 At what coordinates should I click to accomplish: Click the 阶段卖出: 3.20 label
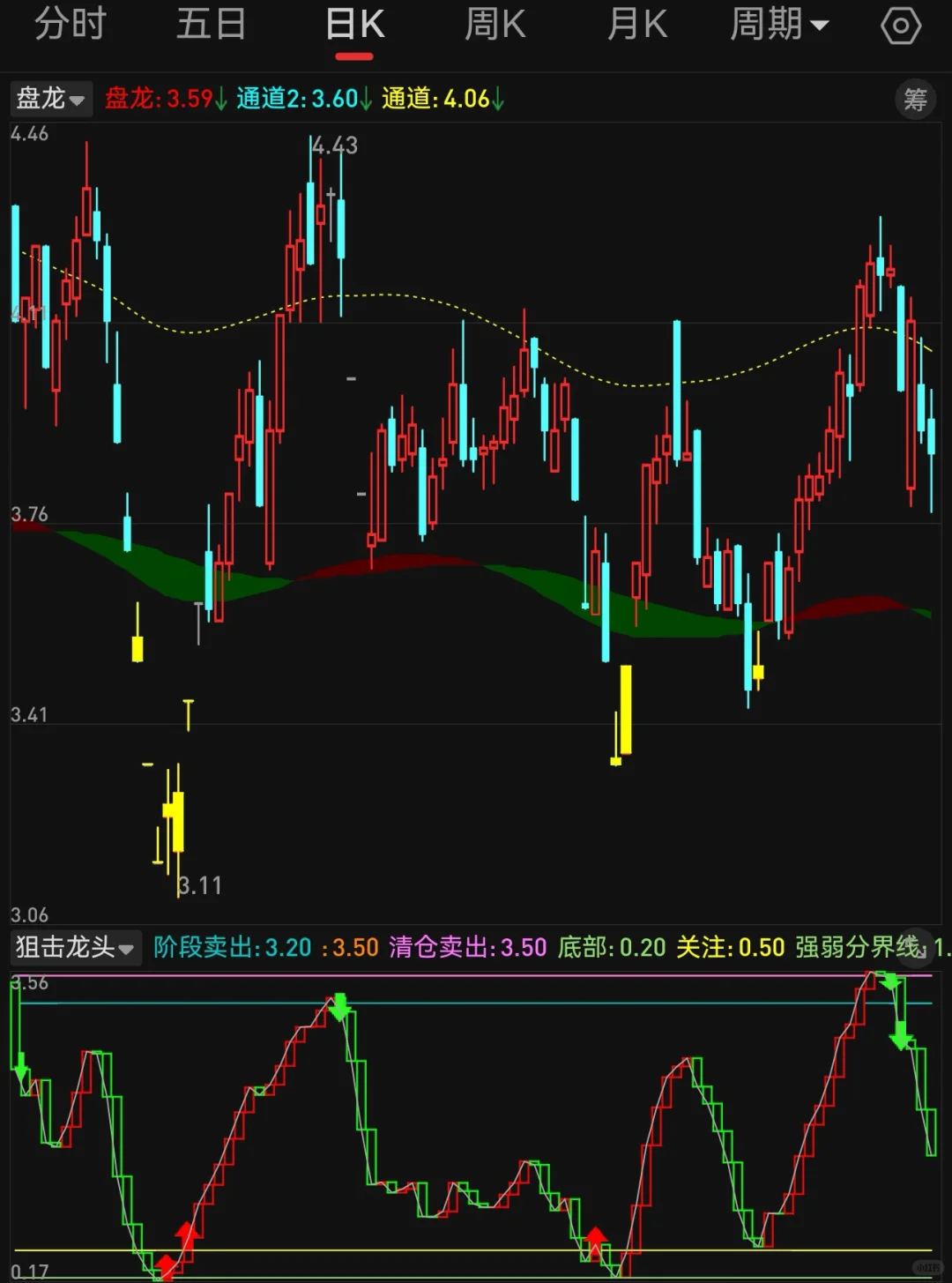tap(233, 948)
